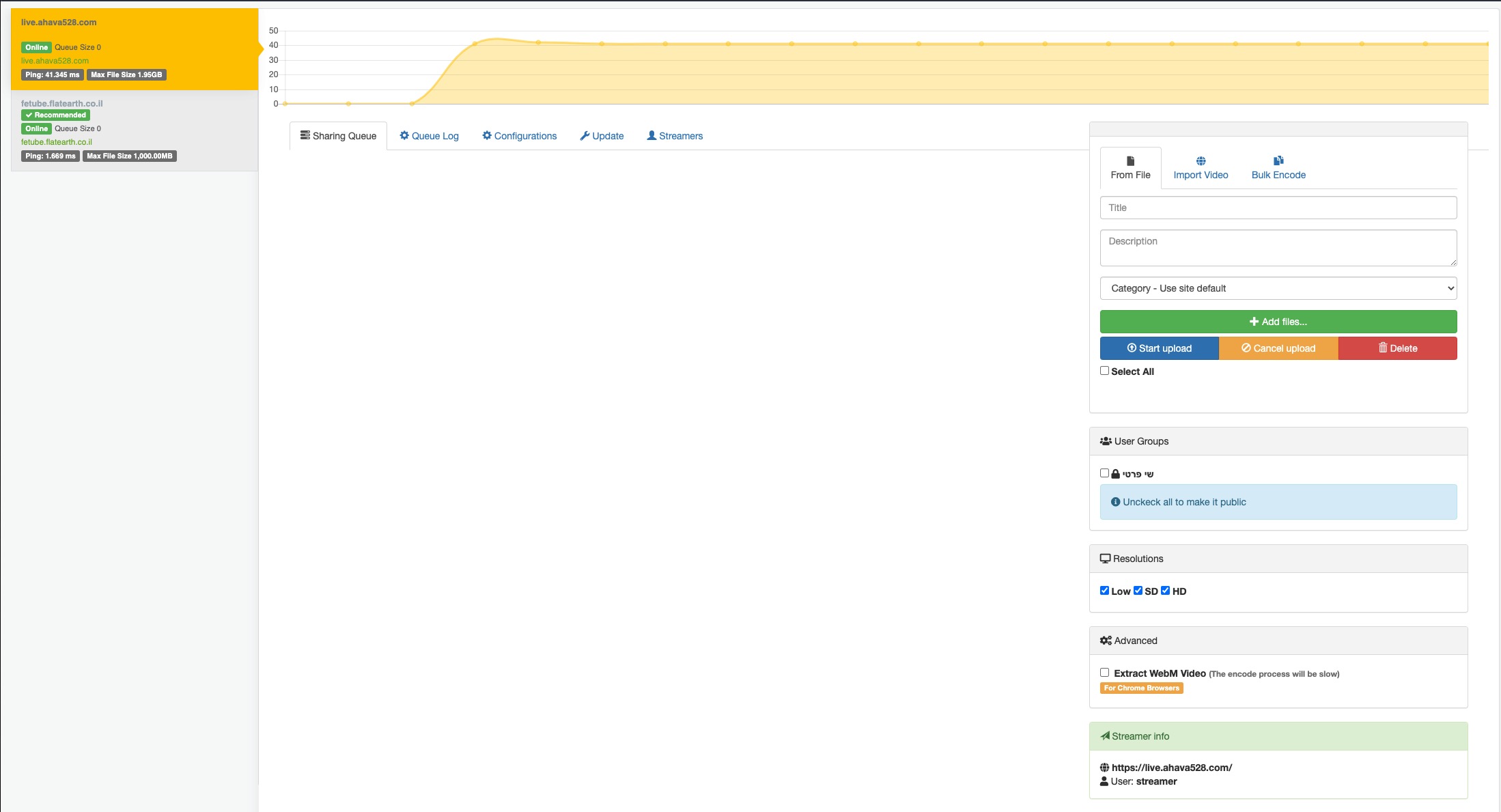The height and width of the screenshot is (812, 1501).
Task: Click the Ping: 41.345 ms badge
Action: pyautogui.click(x=52, y=75)
